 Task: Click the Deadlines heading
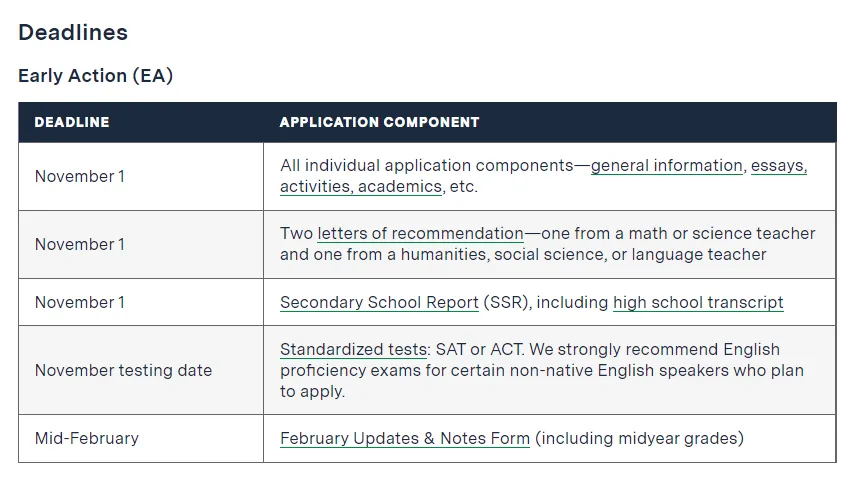coord(73,32)
